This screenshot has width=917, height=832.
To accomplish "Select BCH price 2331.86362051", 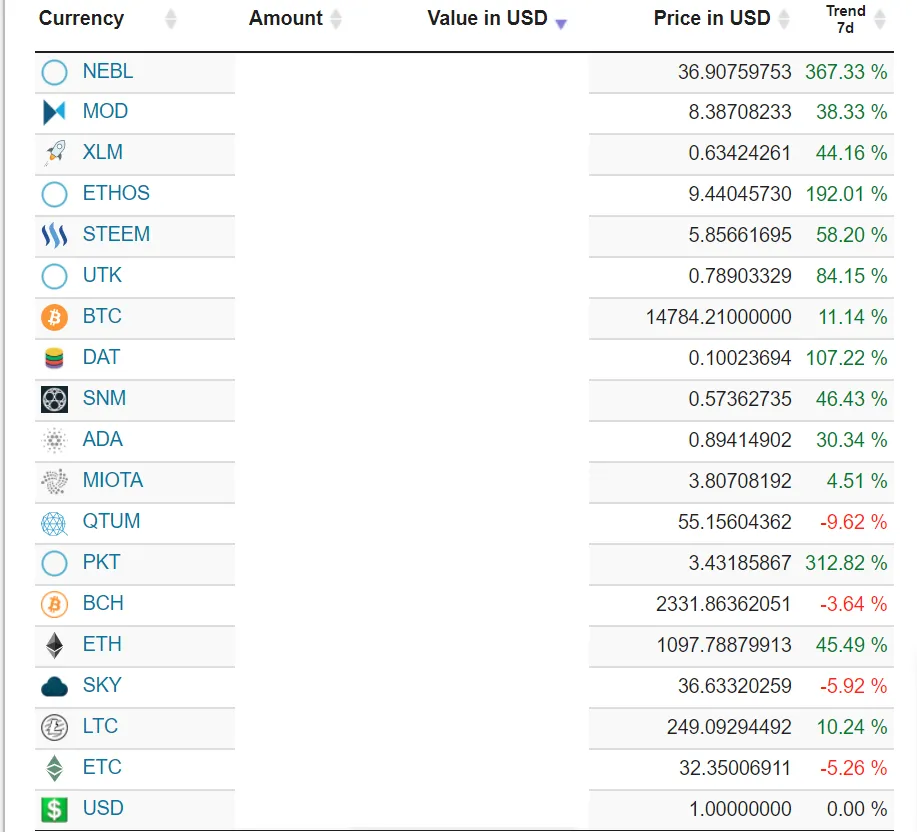I will (723, 604).
